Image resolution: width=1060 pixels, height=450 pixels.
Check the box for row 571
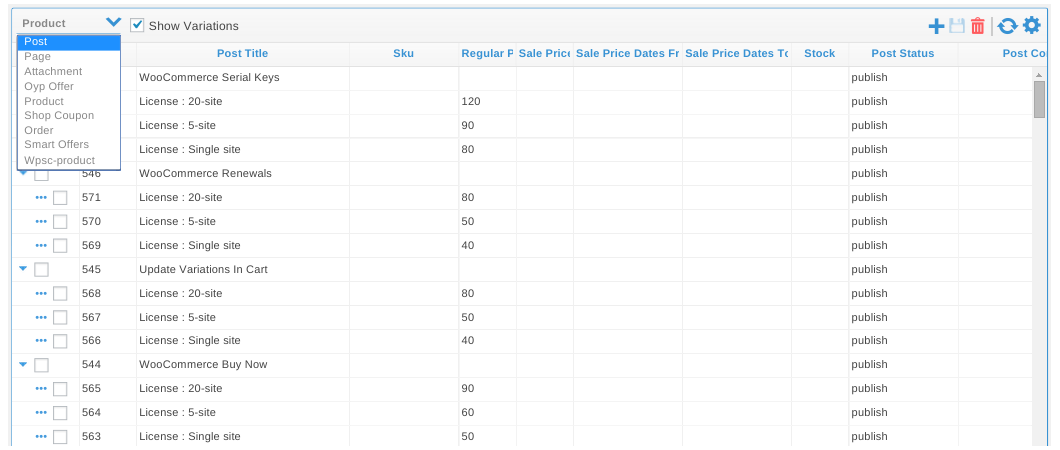tap(60, 198)
